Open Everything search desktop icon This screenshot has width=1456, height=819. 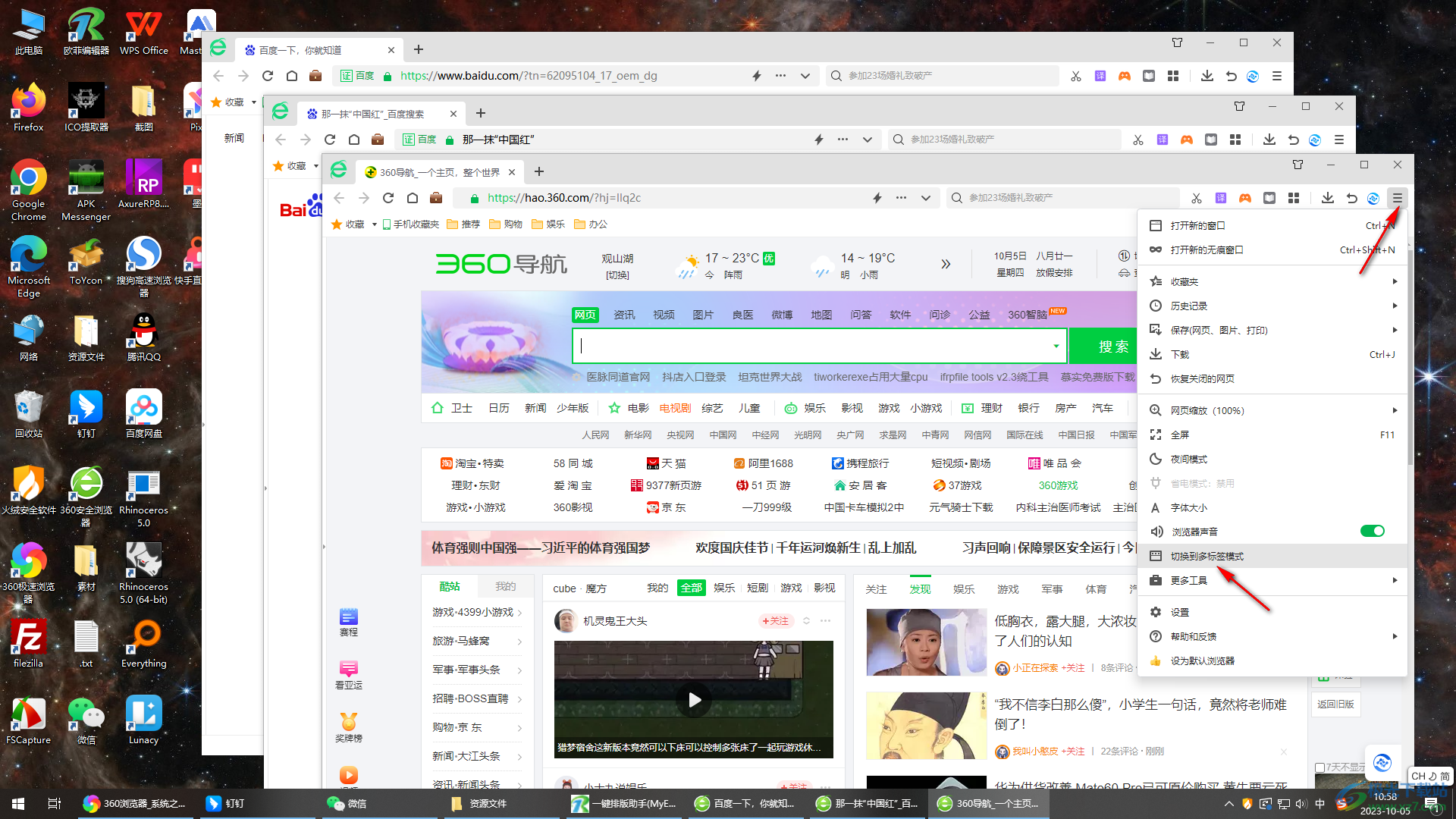143,643
